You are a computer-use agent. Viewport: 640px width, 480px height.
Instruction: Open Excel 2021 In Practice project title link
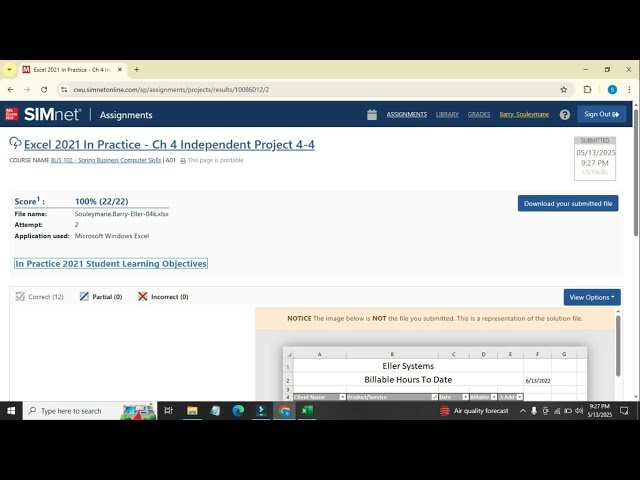point(169,144)
